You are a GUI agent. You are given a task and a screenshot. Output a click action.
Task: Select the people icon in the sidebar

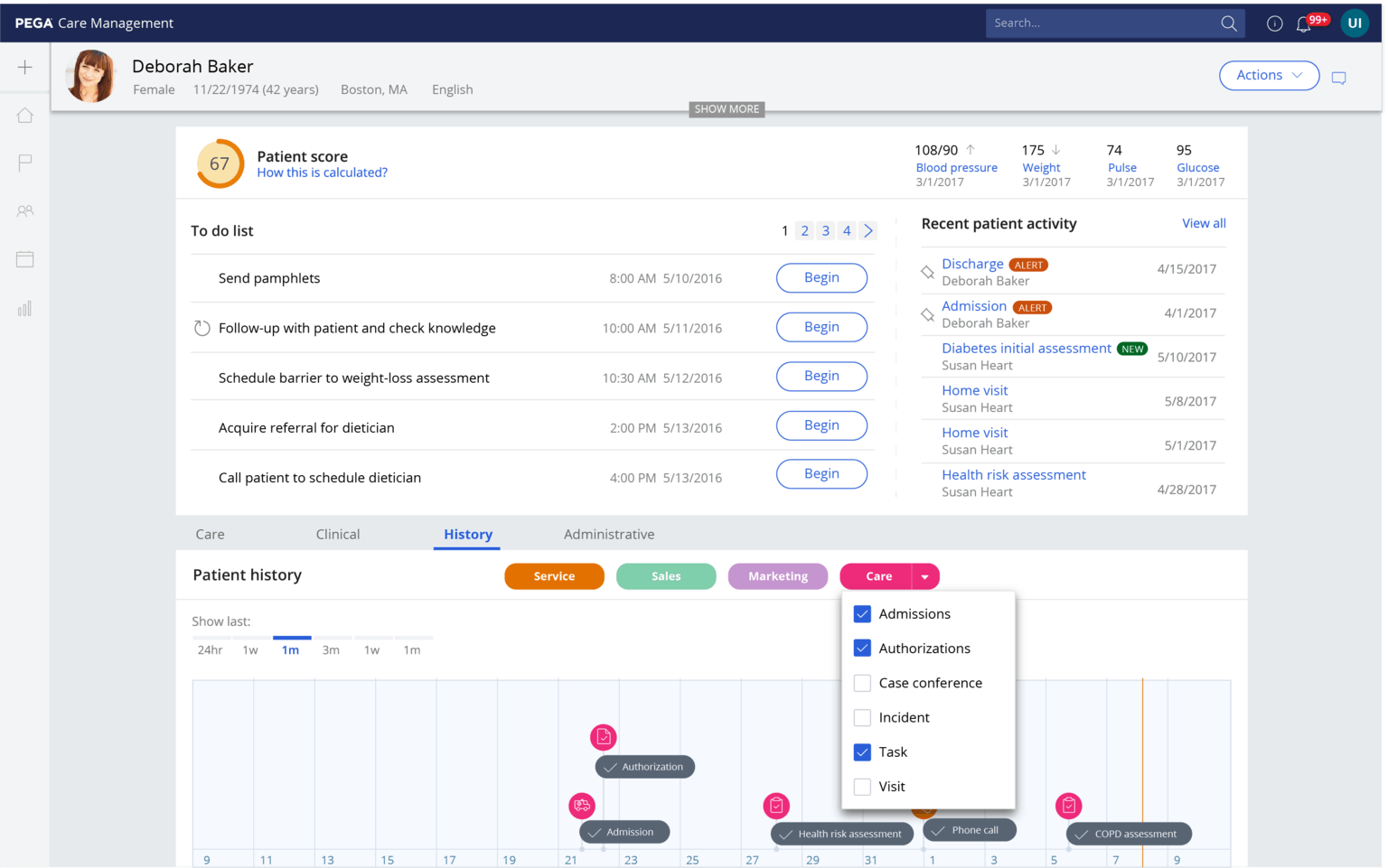(x=24, y=210)
